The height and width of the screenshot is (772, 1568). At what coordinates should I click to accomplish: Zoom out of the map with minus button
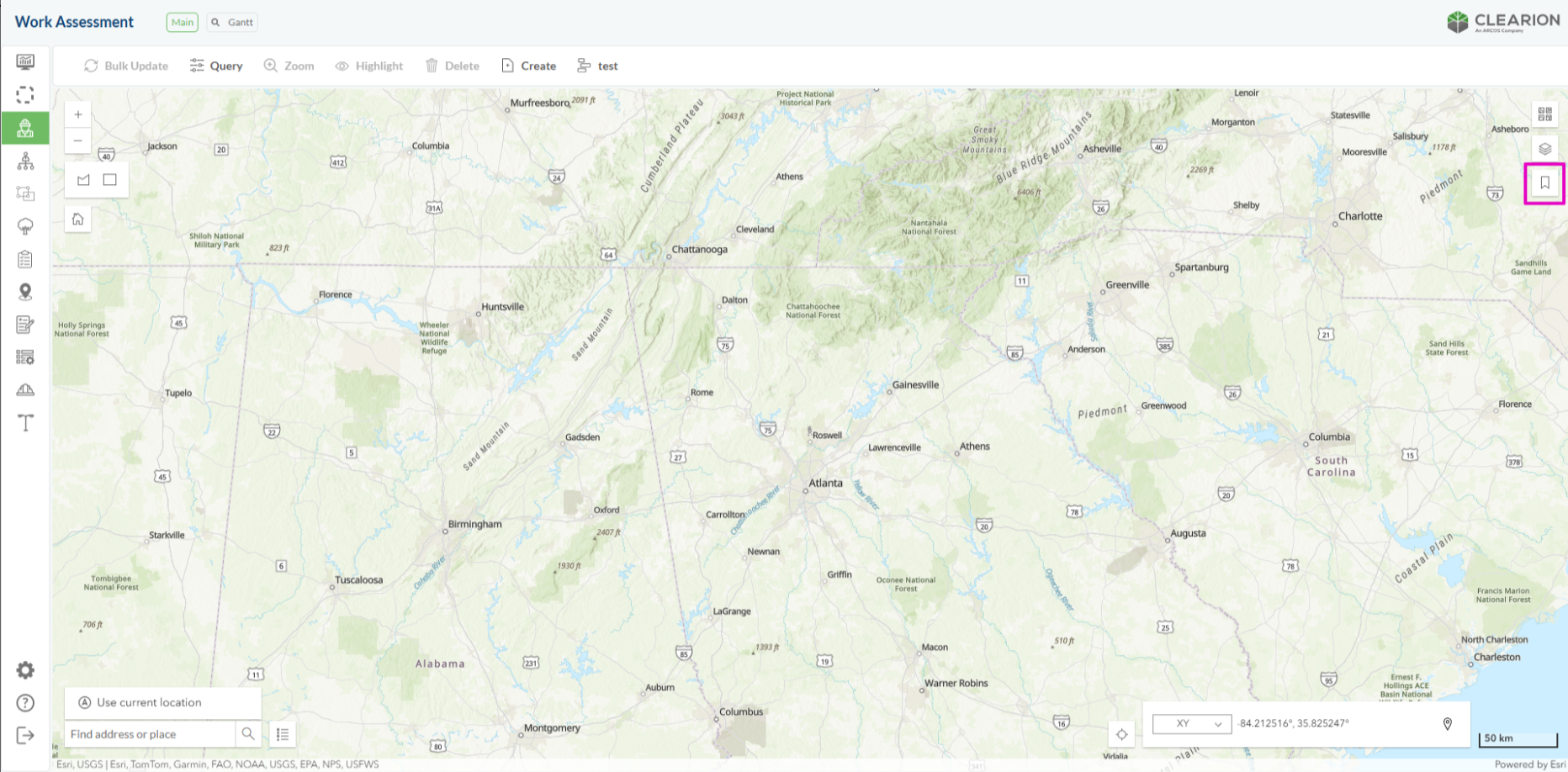pyautogui.click(x=78, y=140)
